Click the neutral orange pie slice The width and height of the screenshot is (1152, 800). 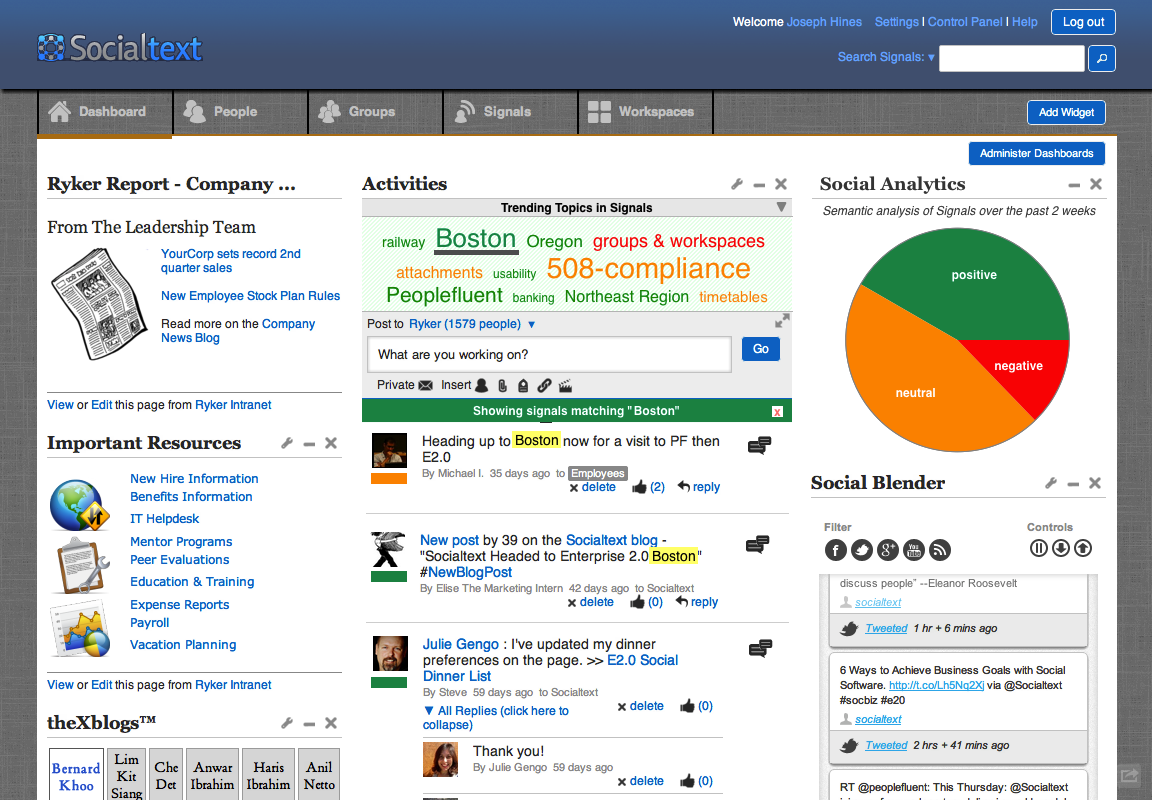pyautogui.click(x=915, y=393)
